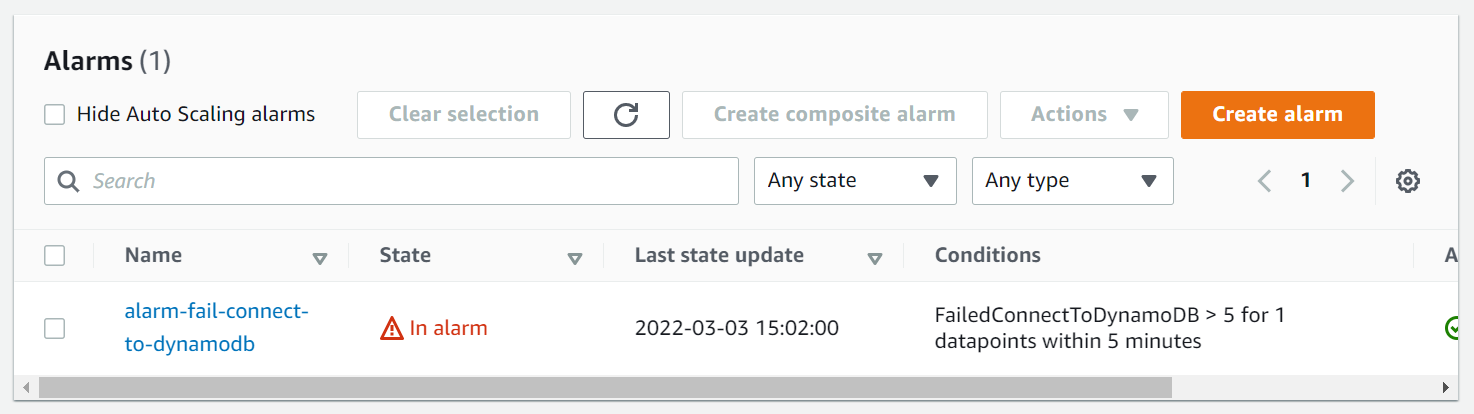Open table preferences gear icon
The height and width of the screenshot is (414, 1474).
1408,181
